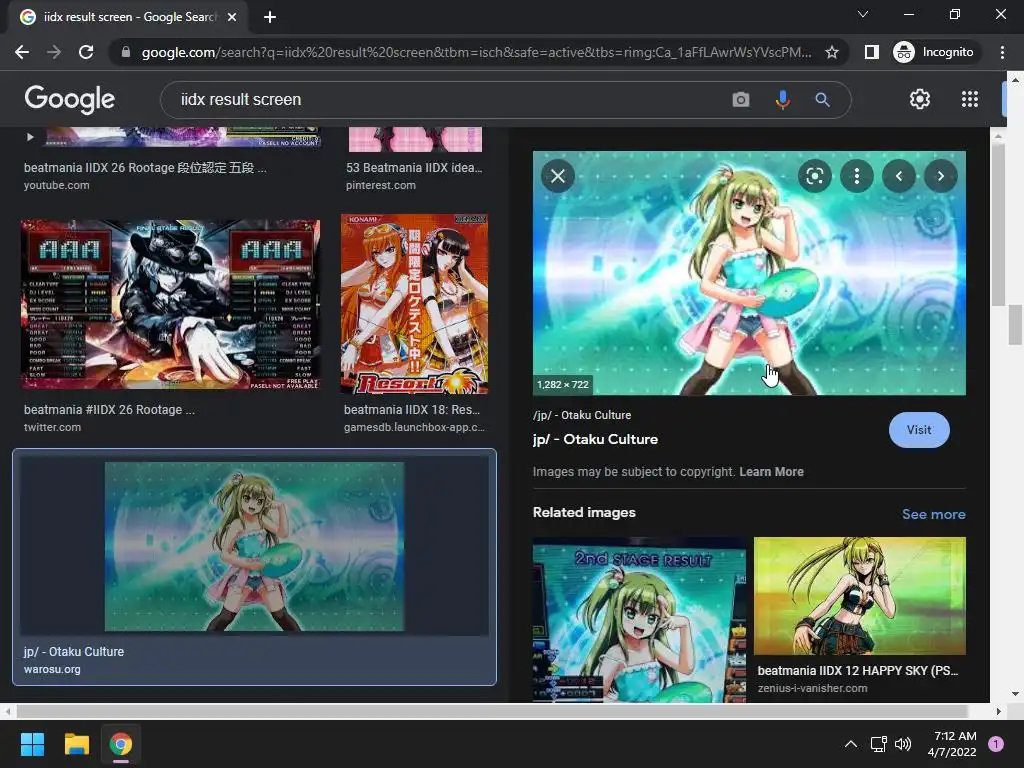This screenshot has width=1024, height=768.
Task: Start voice search with the microphone
Action: [x=782, y=99]
